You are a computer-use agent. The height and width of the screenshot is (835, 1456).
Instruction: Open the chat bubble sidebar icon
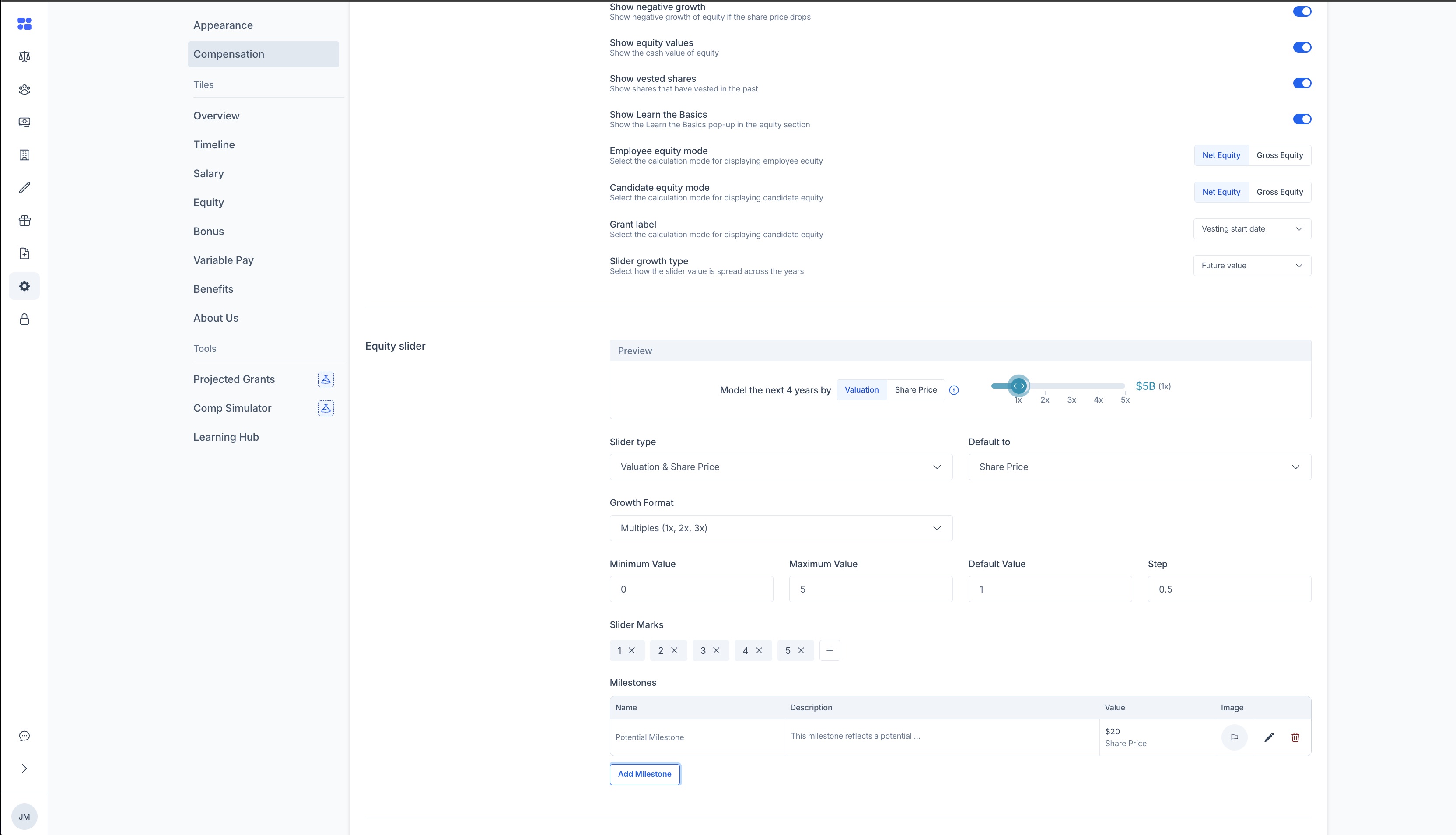(x=24, y=736)
